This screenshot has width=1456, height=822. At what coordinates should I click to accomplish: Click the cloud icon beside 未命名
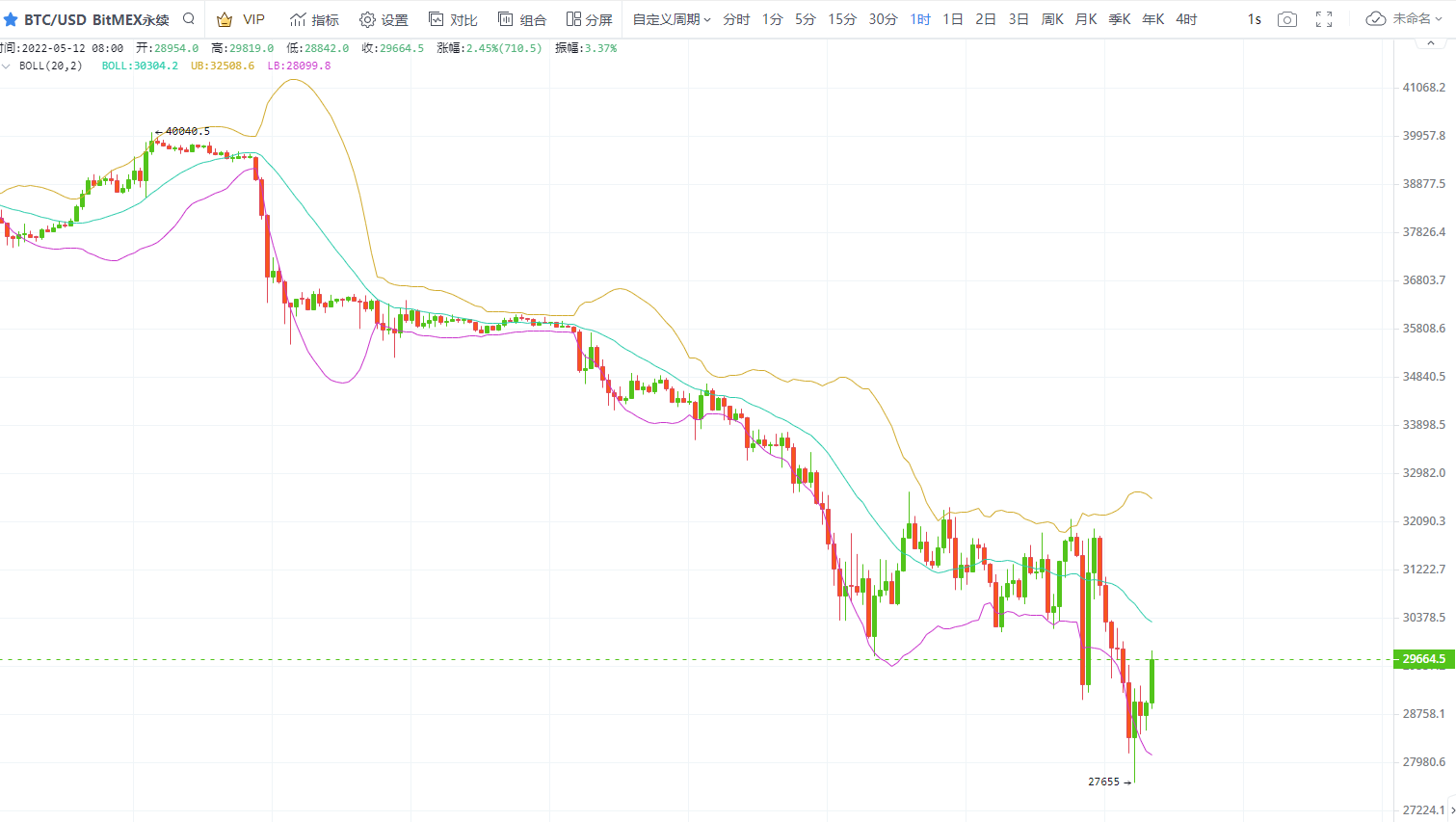1376,19
